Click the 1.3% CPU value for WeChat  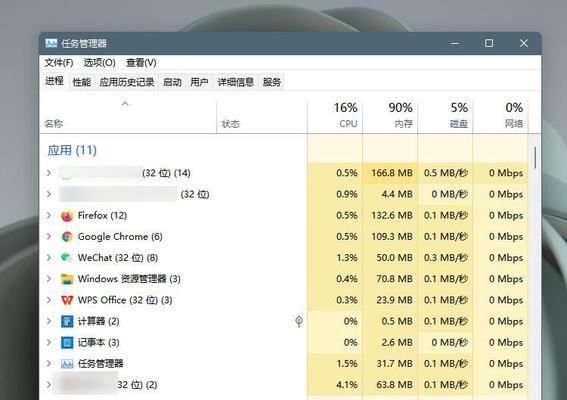click(347, 258)
